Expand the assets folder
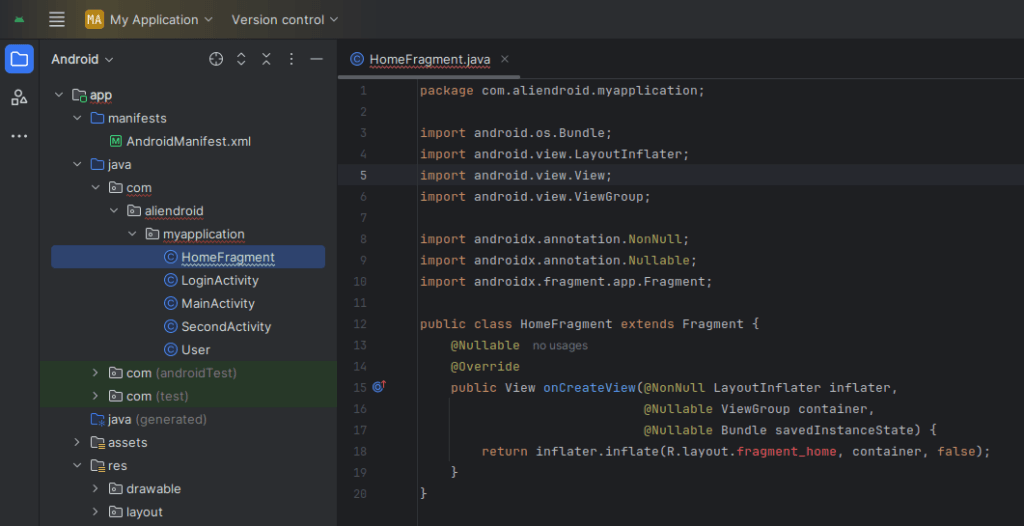 coord(77,442)
